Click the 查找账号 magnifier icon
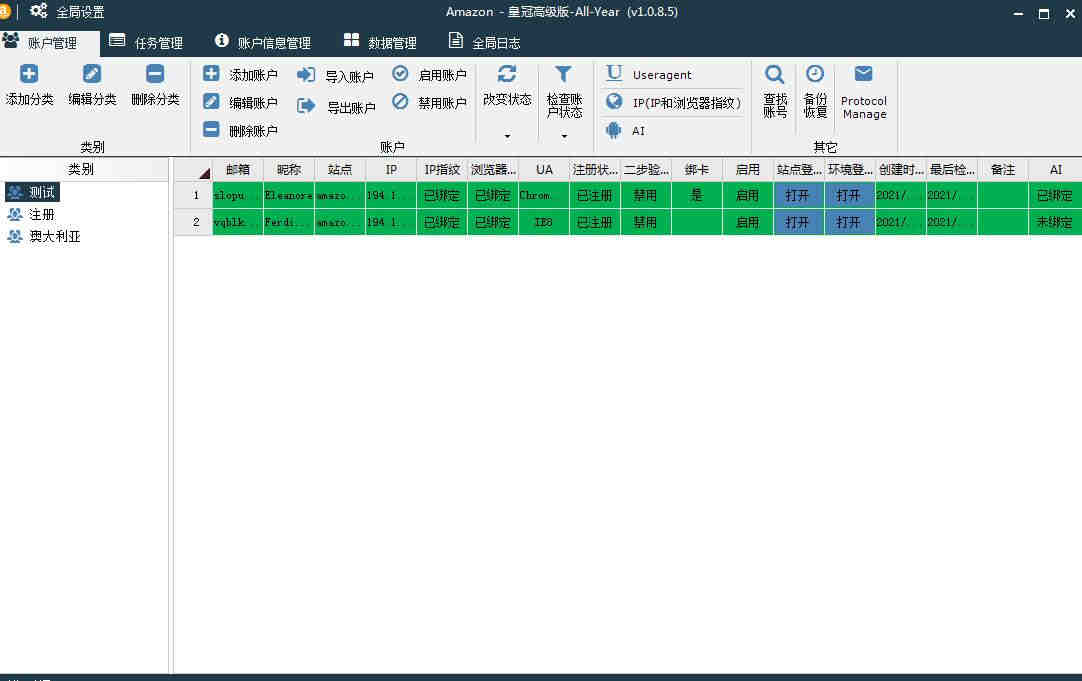 775,75
